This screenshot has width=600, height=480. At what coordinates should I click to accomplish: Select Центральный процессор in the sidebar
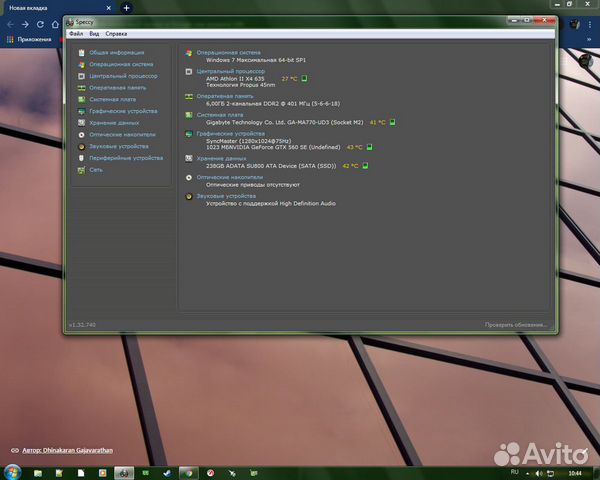coord(123,76)
